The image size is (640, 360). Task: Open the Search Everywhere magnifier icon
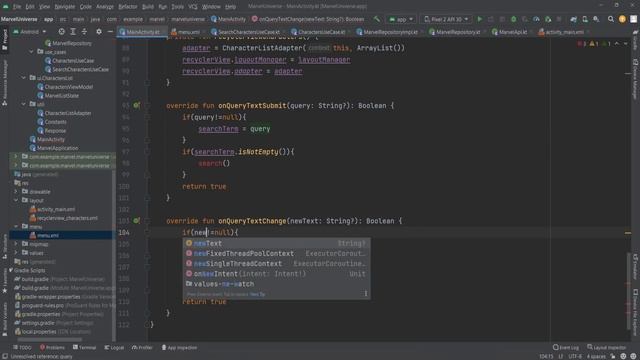click(x=611, y=19)
